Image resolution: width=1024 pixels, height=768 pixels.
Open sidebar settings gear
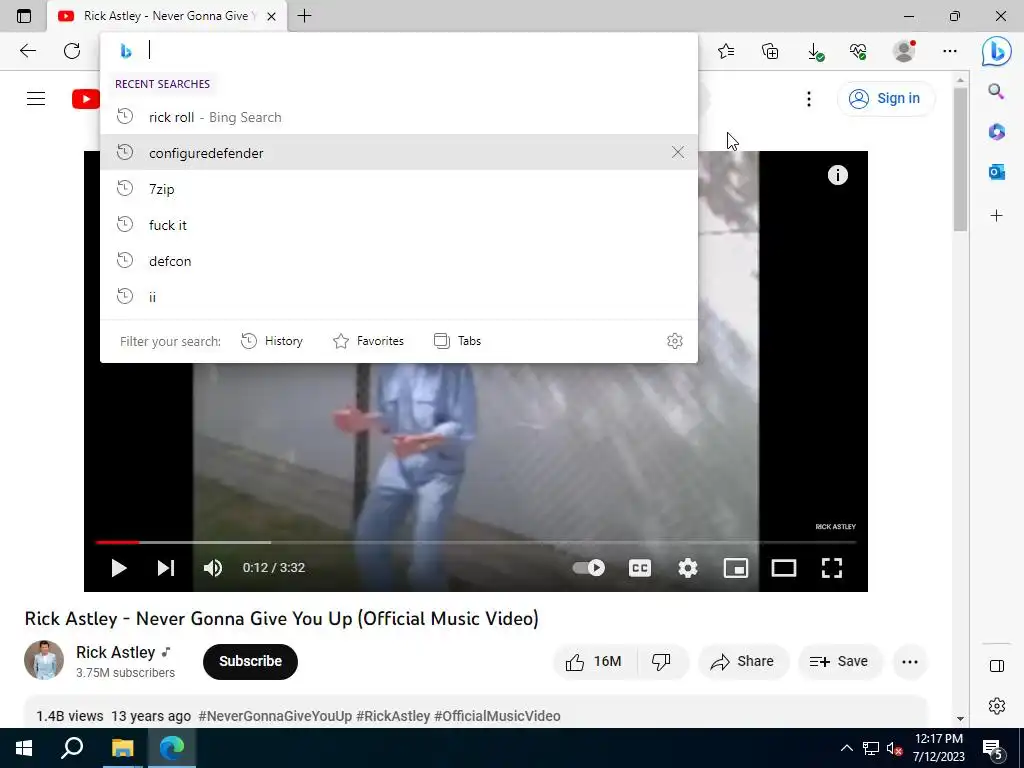tap(997, 706)
